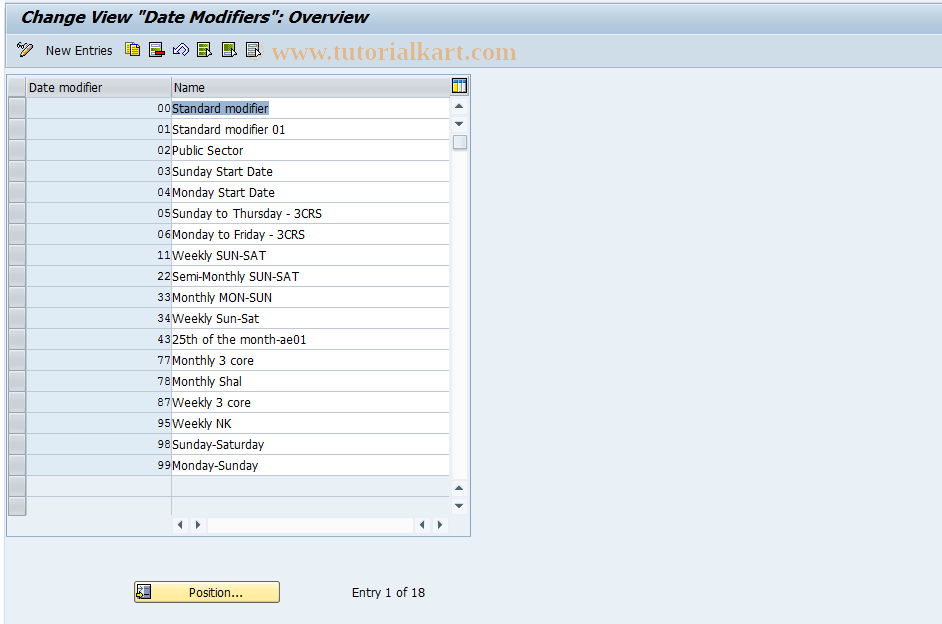Image resolution: width=942 pixels, height=624 pixels.
Task: Click the Name field 'Sunday to Thursday - 3CRS'
Action: (310, 213)
